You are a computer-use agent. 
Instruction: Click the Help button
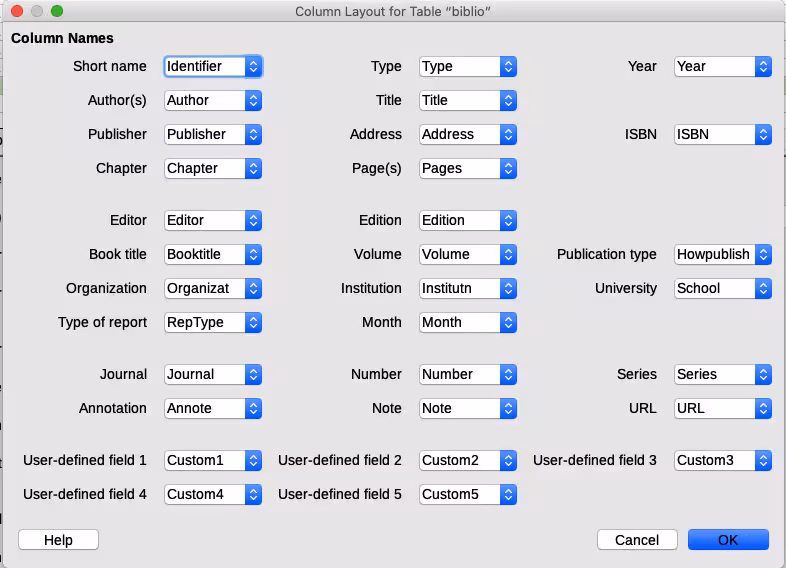(58, 540)
